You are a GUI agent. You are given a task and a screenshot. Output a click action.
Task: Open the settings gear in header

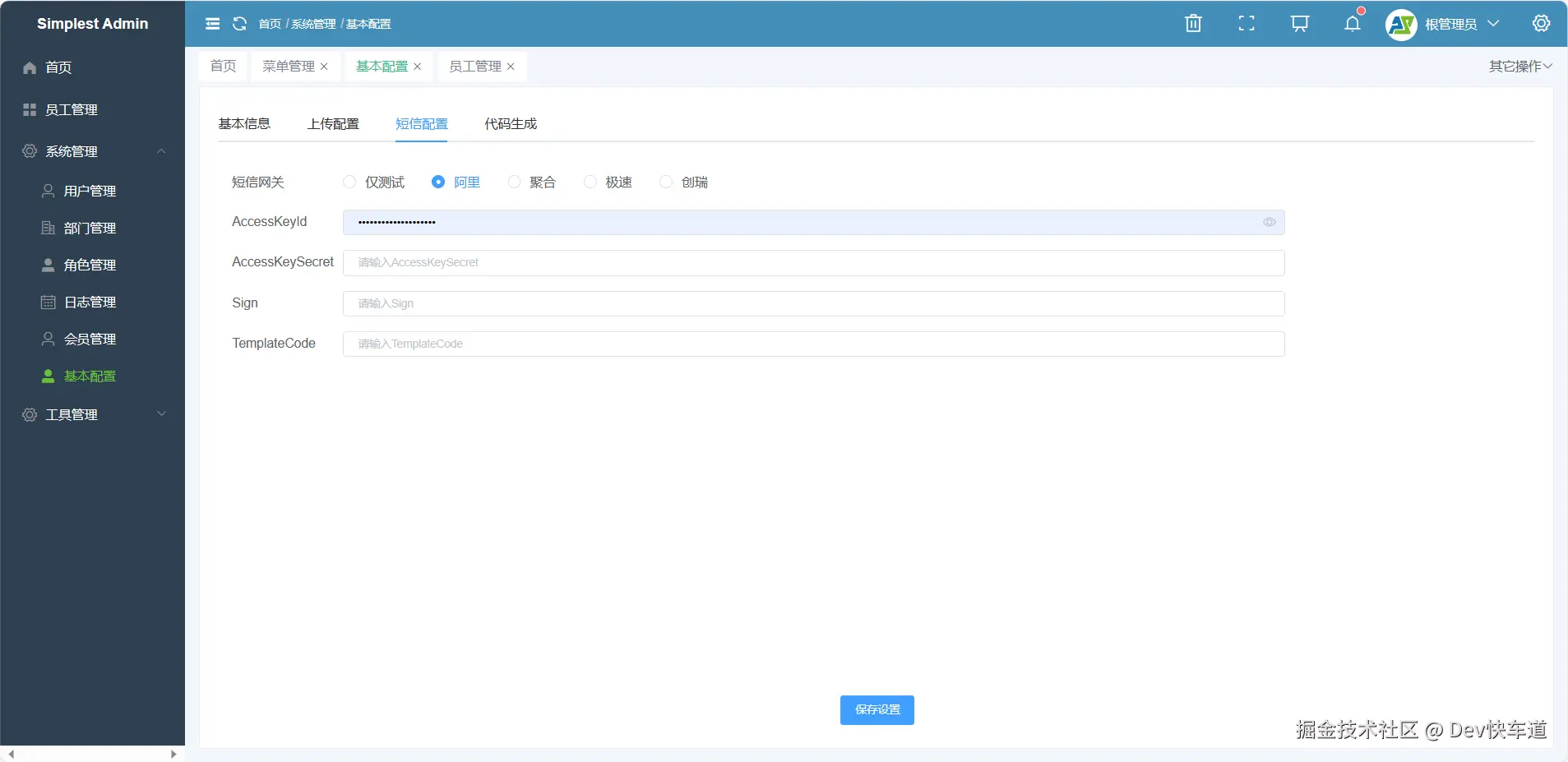point(1542,23)
